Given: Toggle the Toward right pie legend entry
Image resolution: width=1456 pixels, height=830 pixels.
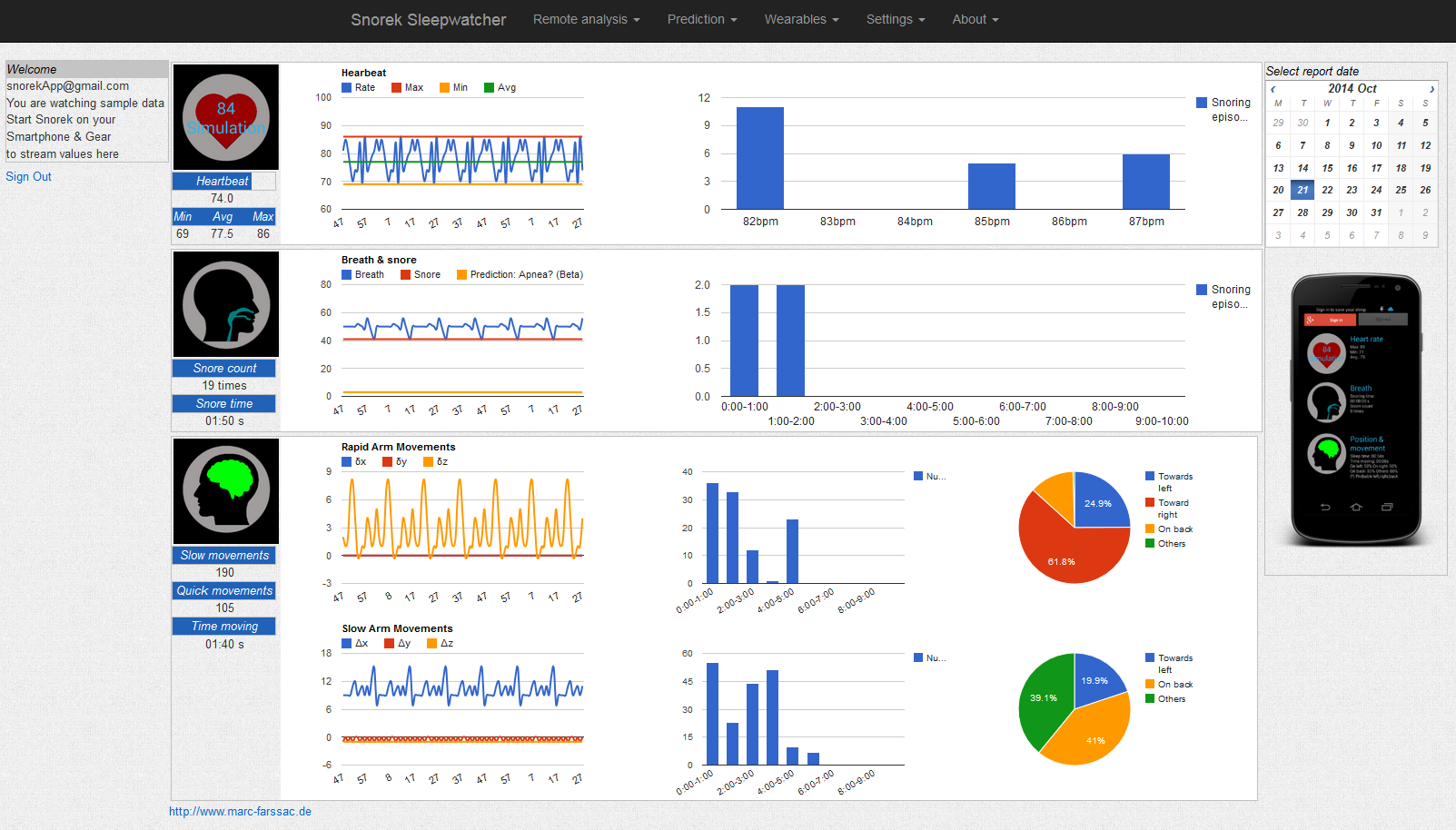Looking at the screenshot, I should point(1168,509).
